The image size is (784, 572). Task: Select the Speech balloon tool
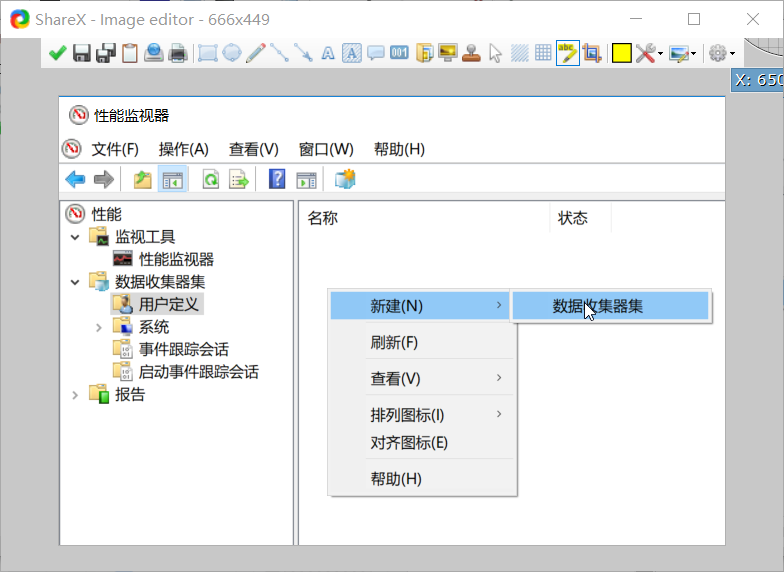coord(376,53)
